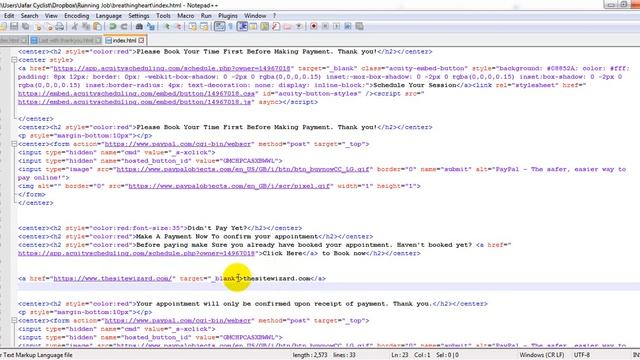Click Save Recorded Macro icon

pos(359,27)
